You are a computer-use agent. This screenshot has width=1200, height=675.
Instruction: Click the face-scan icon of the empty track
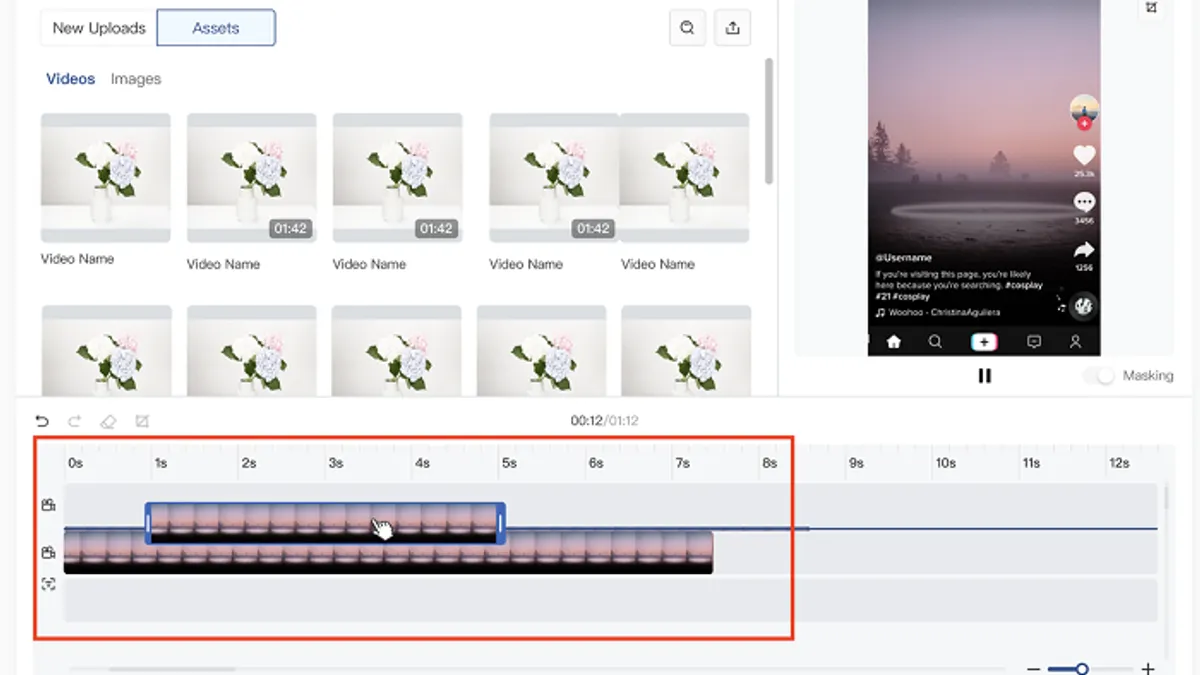pyautogui.click(x=48, y=584)
